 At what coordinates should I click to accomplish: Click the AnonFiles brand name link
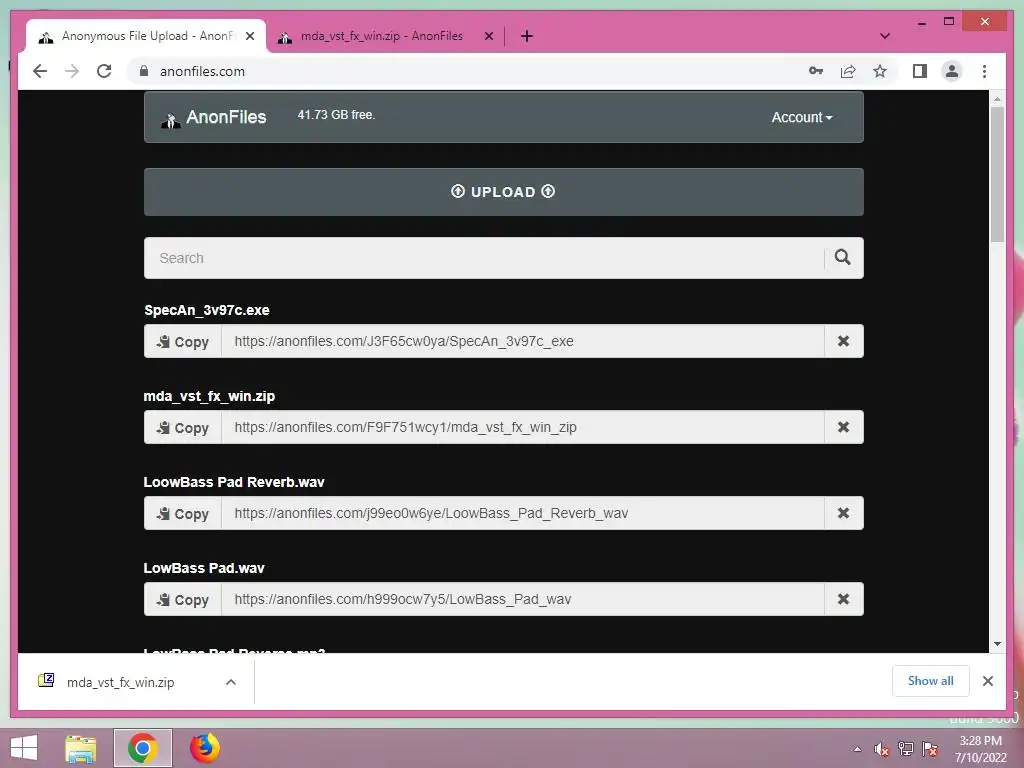click(x=226, y=118)
